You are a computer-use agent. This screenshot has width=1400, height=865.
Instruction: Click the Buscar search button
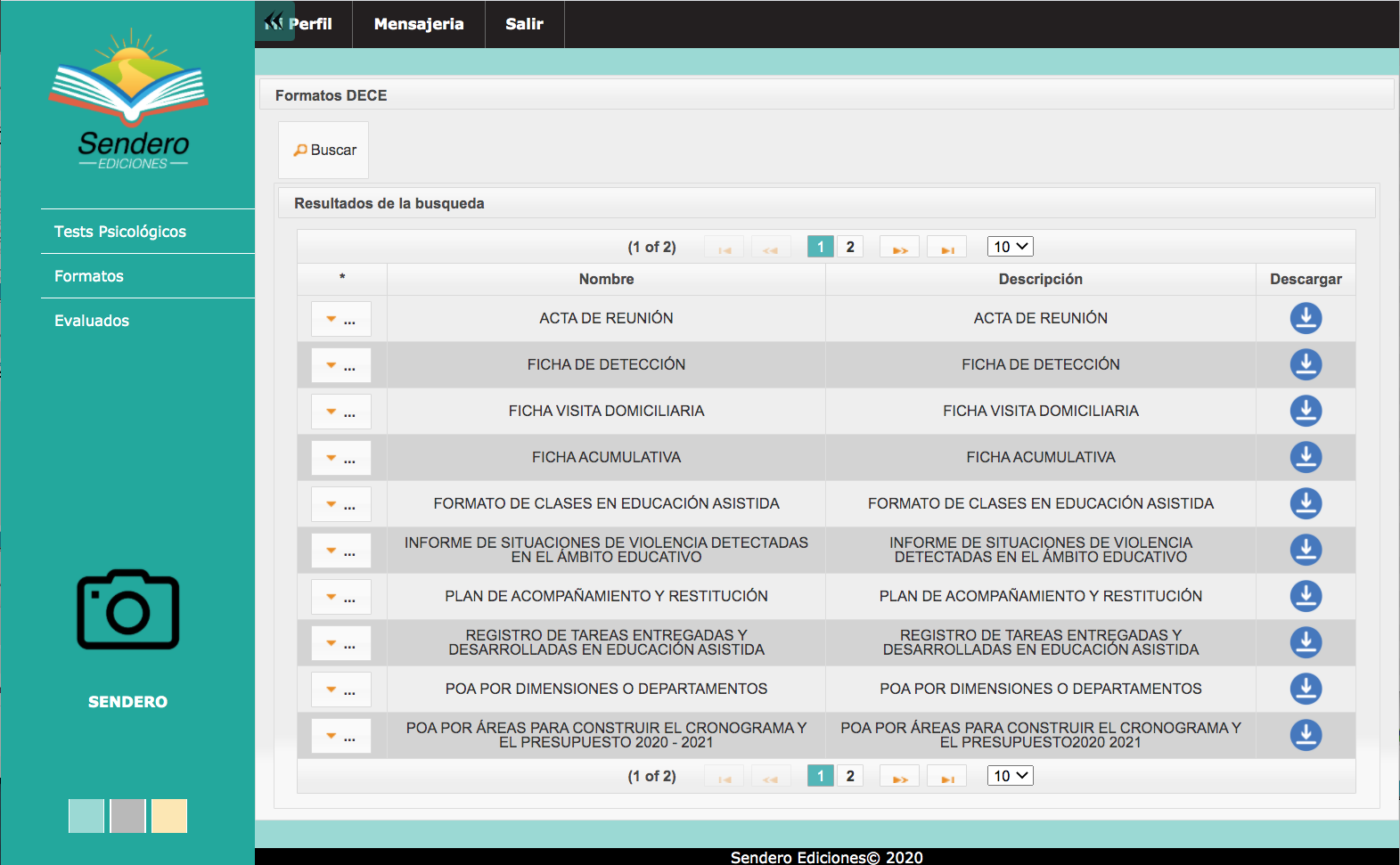click(324, 151)
